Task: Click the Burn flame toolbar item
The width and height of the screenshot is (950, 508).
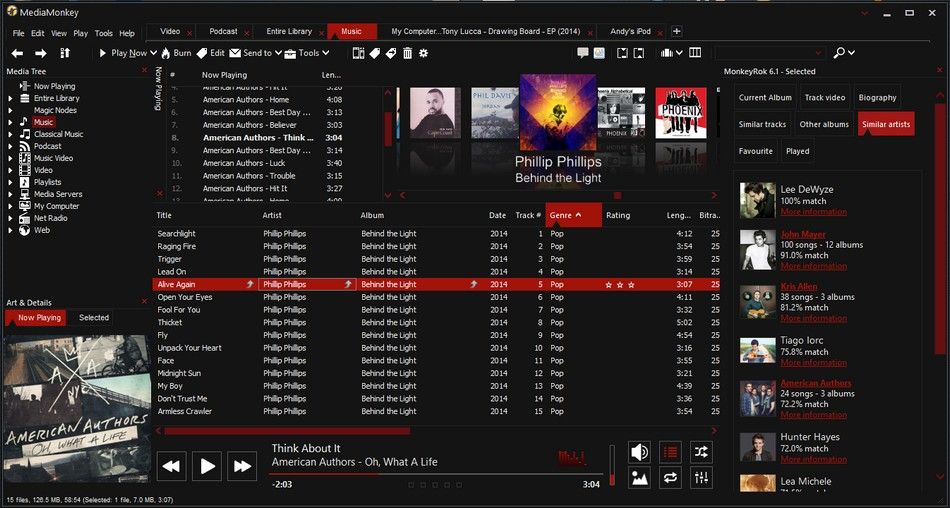Action: 176,53
